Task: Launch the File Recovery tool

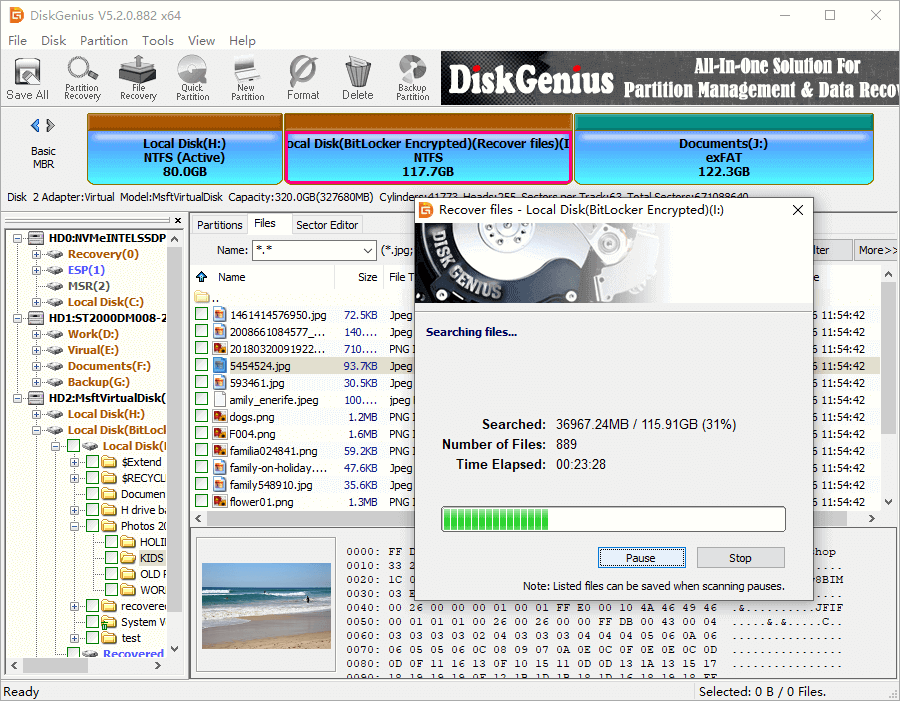Action: (x=138, y=78)
